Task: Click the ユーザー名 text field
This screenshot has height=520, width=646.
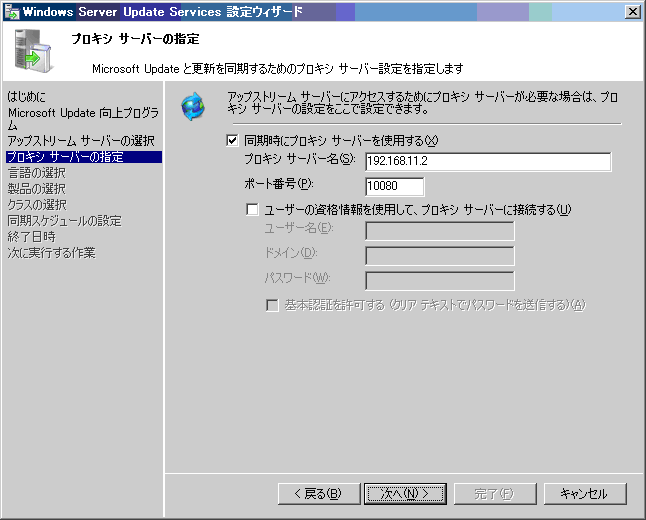Action: [440, 231]
